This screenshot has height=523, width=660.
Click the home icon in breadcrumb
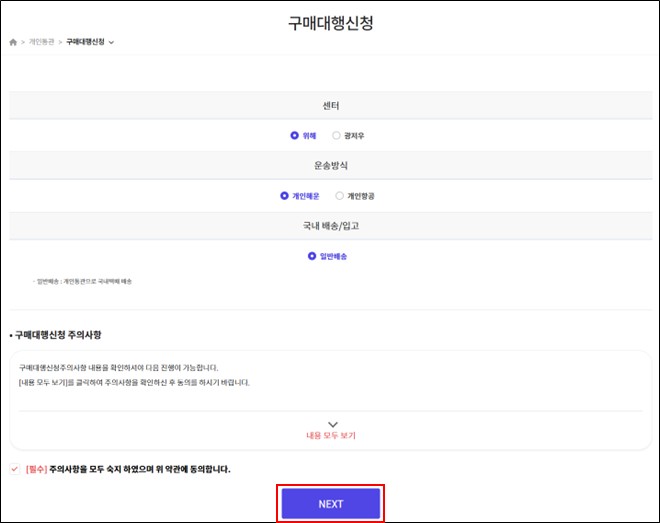coord(13,42)
